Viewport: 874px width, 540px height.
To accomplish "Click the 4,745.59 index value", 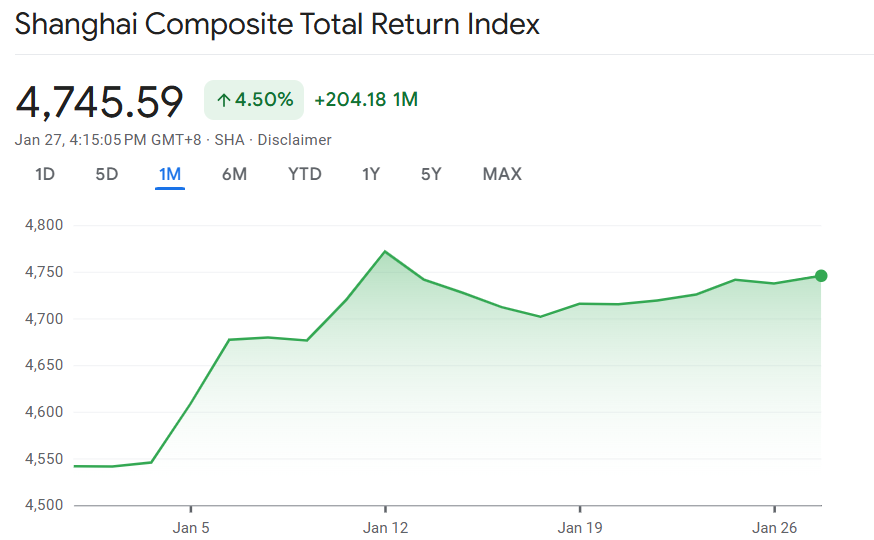I will tap(100, 101).
